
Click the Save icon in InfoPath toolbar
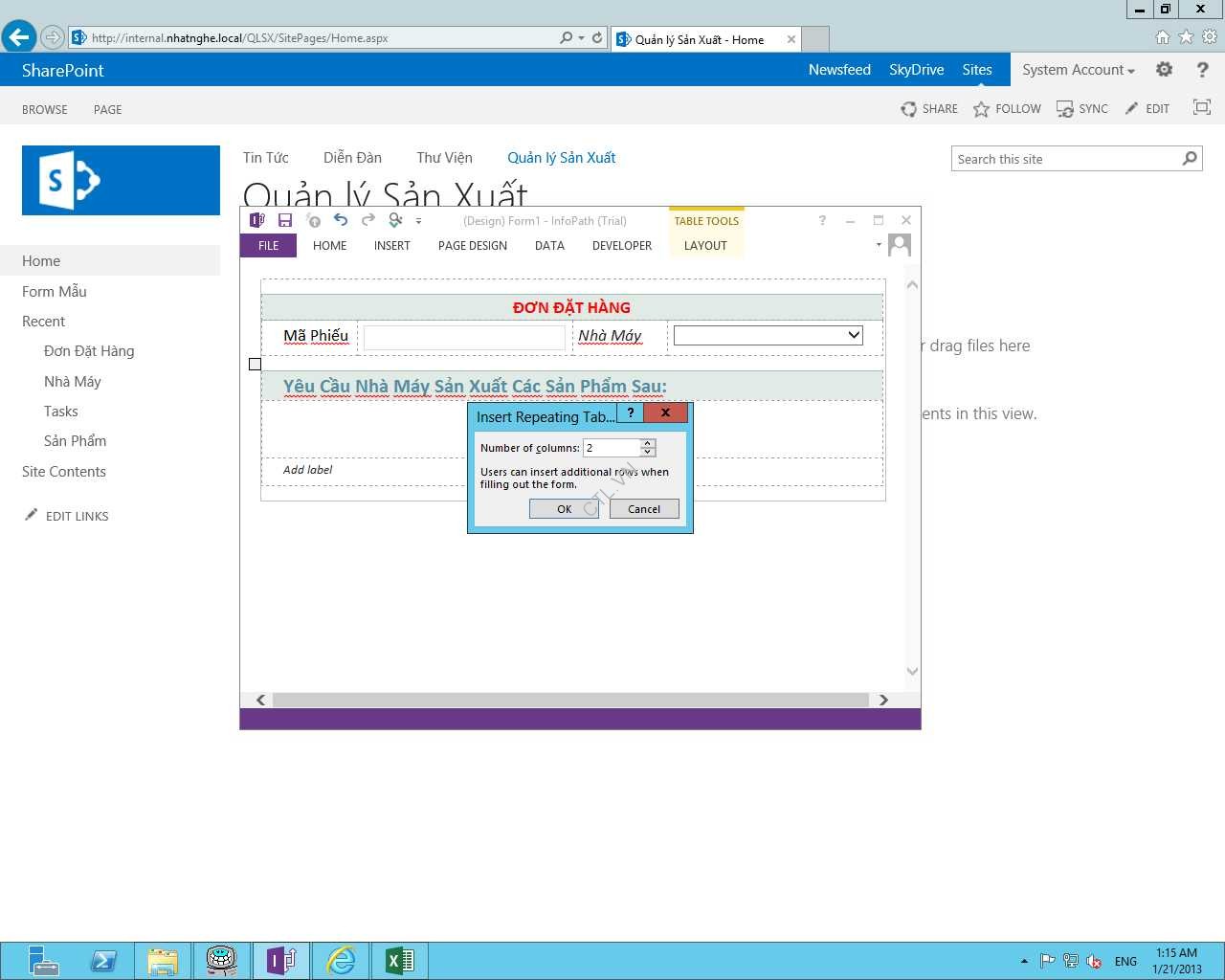click(285, 221)
